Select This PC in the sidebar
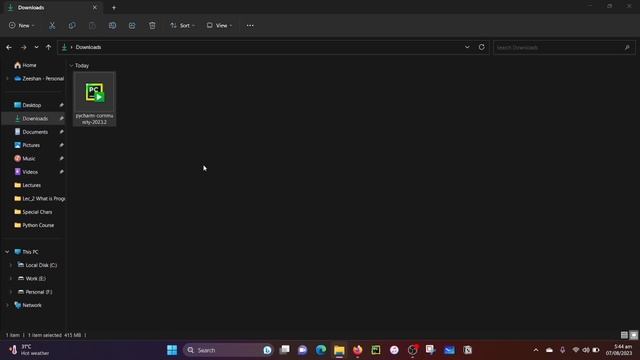This screenshot has height=360, width=640. click(31, 252)
